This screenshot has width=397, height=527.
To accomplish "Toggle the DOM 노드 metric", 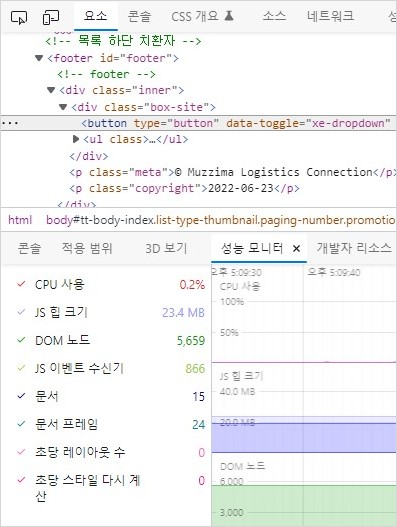I will pos(21,340).
